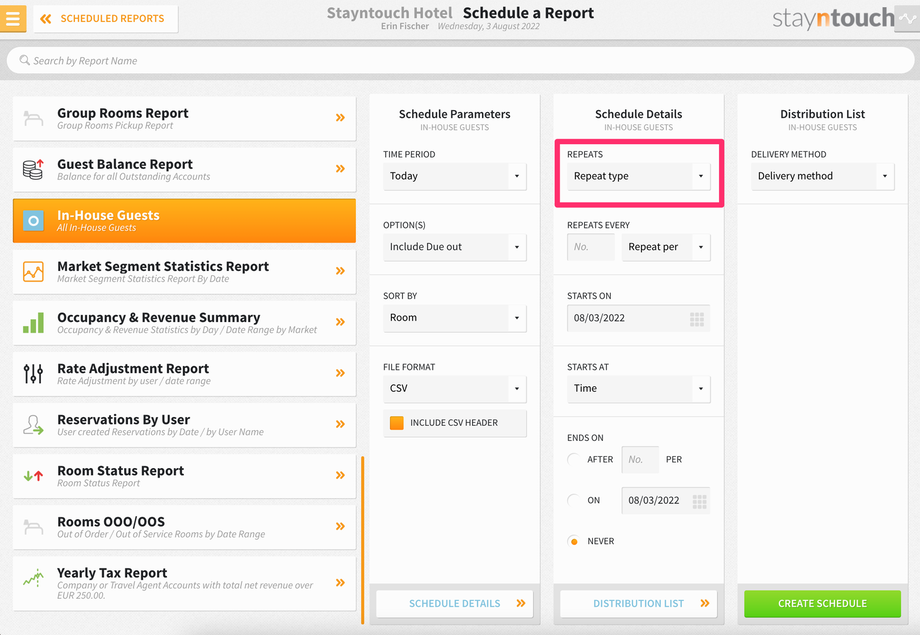The image size is (920, 635).
Task: Click Distribution List next button
Action: click(x=638, y=604)
